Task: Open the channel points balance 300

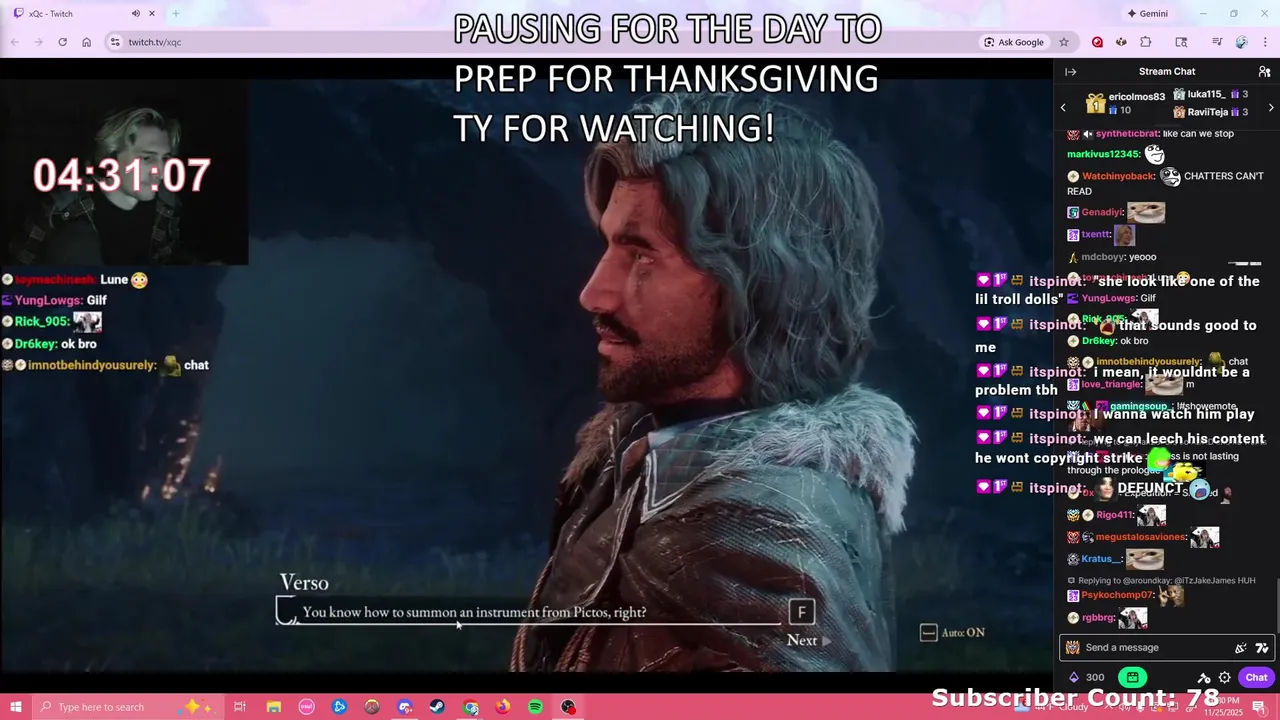Action: (1087, 678)
